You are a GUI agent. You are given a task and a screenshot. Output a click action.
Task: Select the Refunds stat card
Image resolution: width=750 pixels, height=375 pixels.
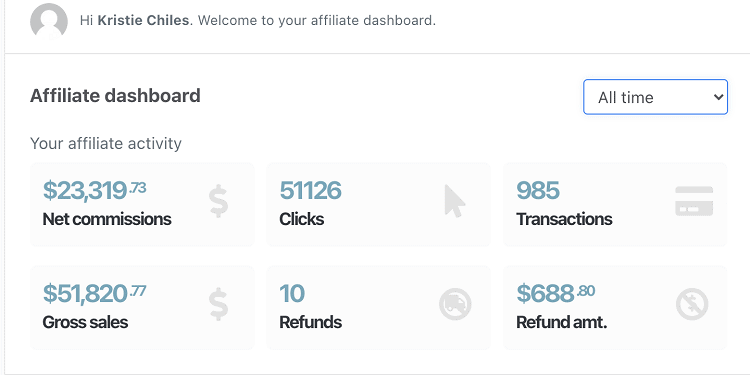point(379,308)
